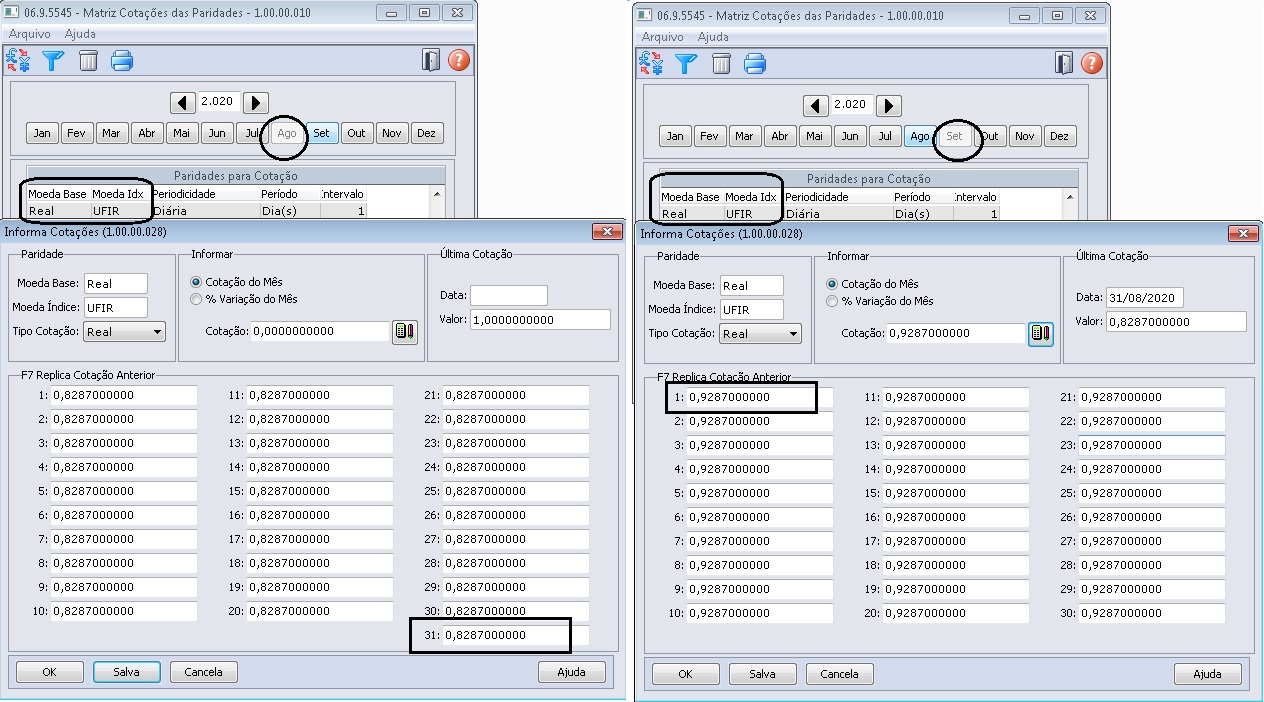This screenshot has width=1264, height=702.
Task: Click day 31 quotation field in left dialog
Action: pos(516,635)
